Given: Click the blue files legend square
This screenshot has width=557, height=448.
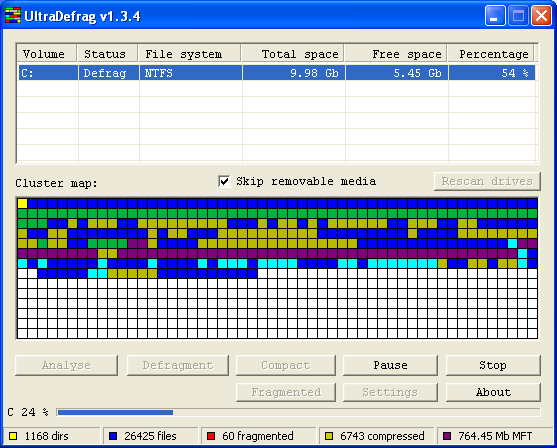Looking at the screenshot, I should (113, 436).
